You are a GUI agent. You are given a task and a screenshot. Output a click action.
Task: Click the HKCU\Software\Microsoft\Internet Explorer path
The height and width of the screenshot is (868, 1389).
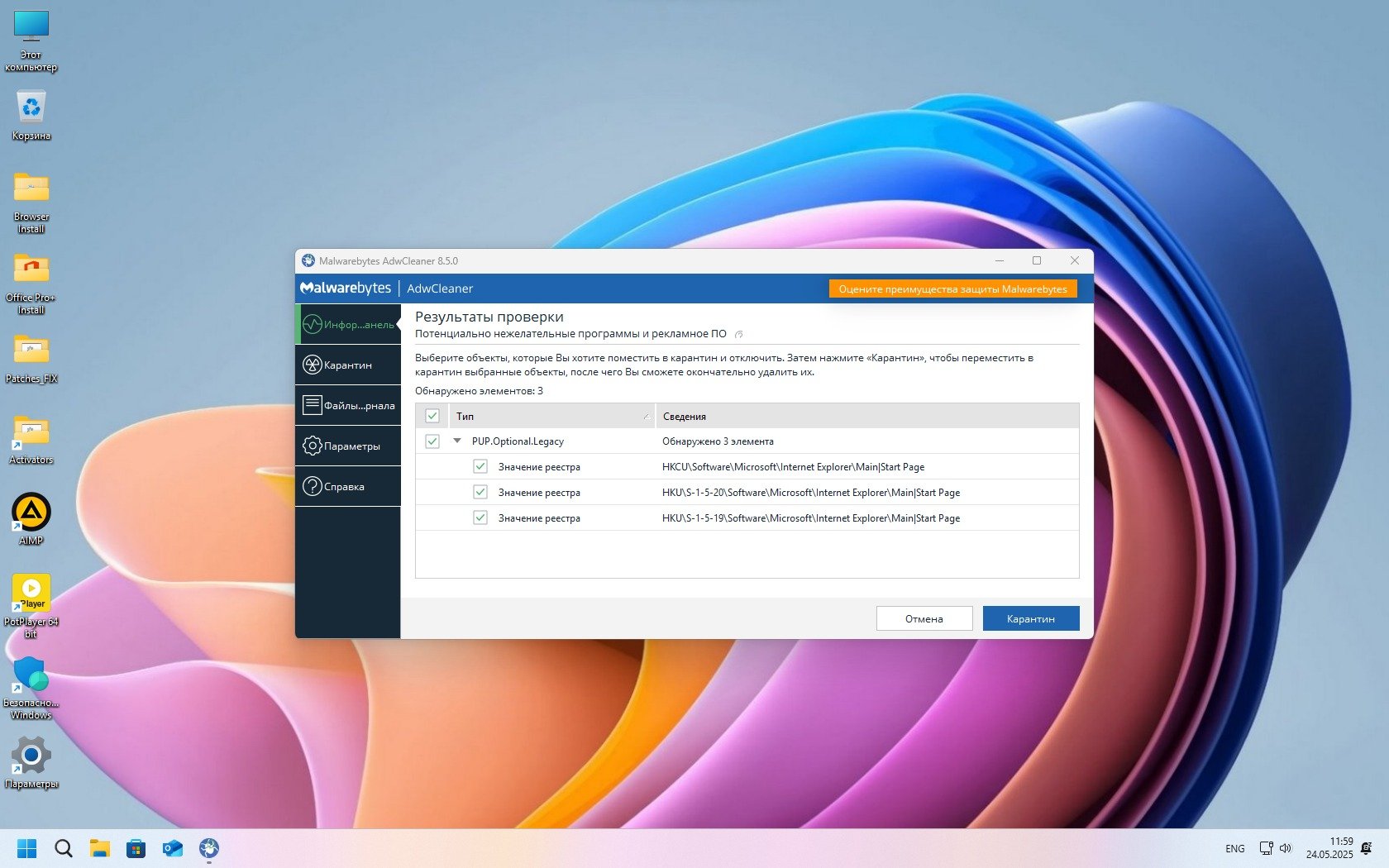[x=793, y=467]
